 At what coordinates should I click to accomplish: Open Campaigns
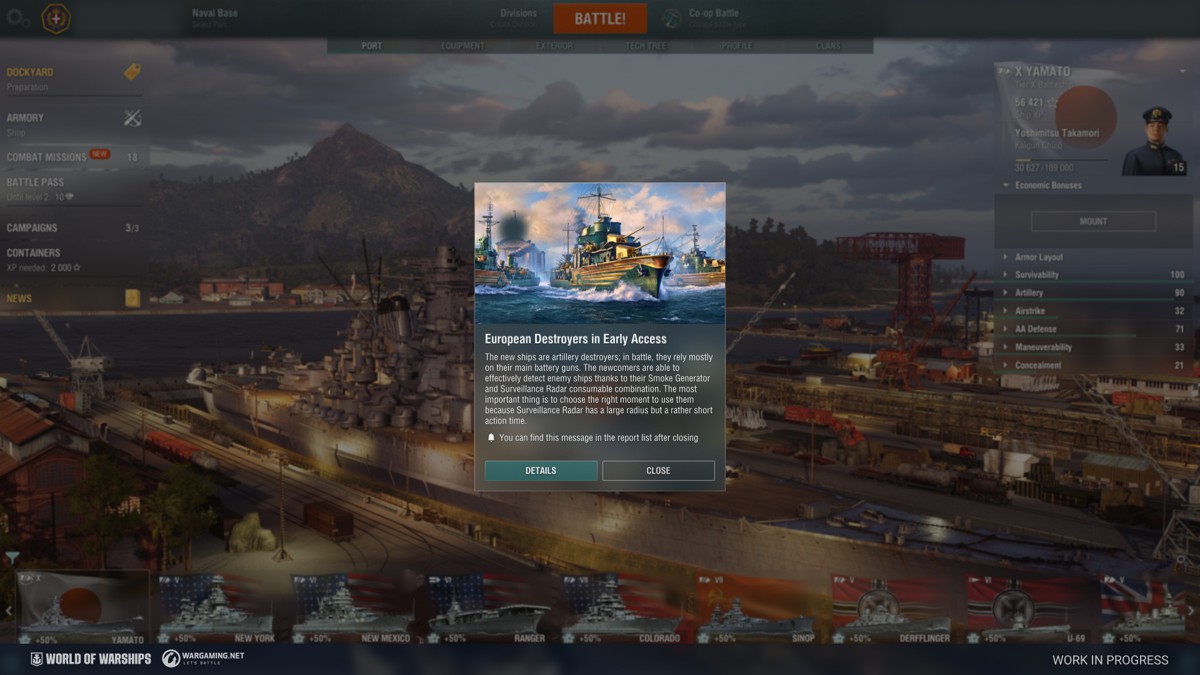(73, 228)
